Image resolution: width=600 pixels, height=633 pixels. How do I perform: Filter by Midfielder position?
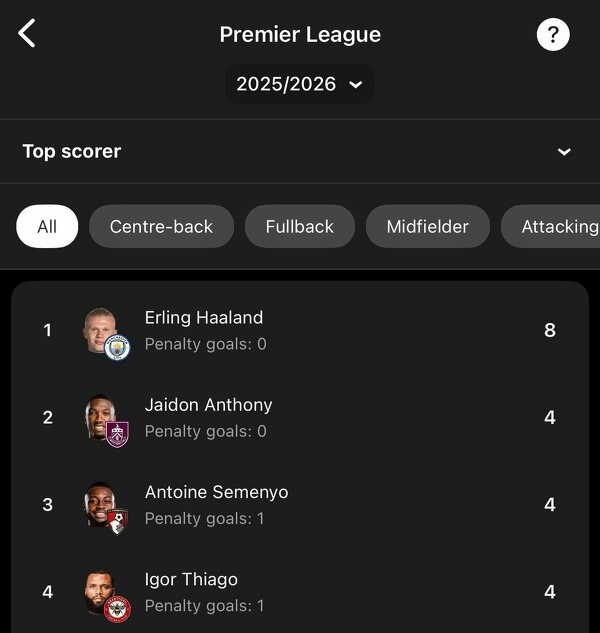pos(427,227)
